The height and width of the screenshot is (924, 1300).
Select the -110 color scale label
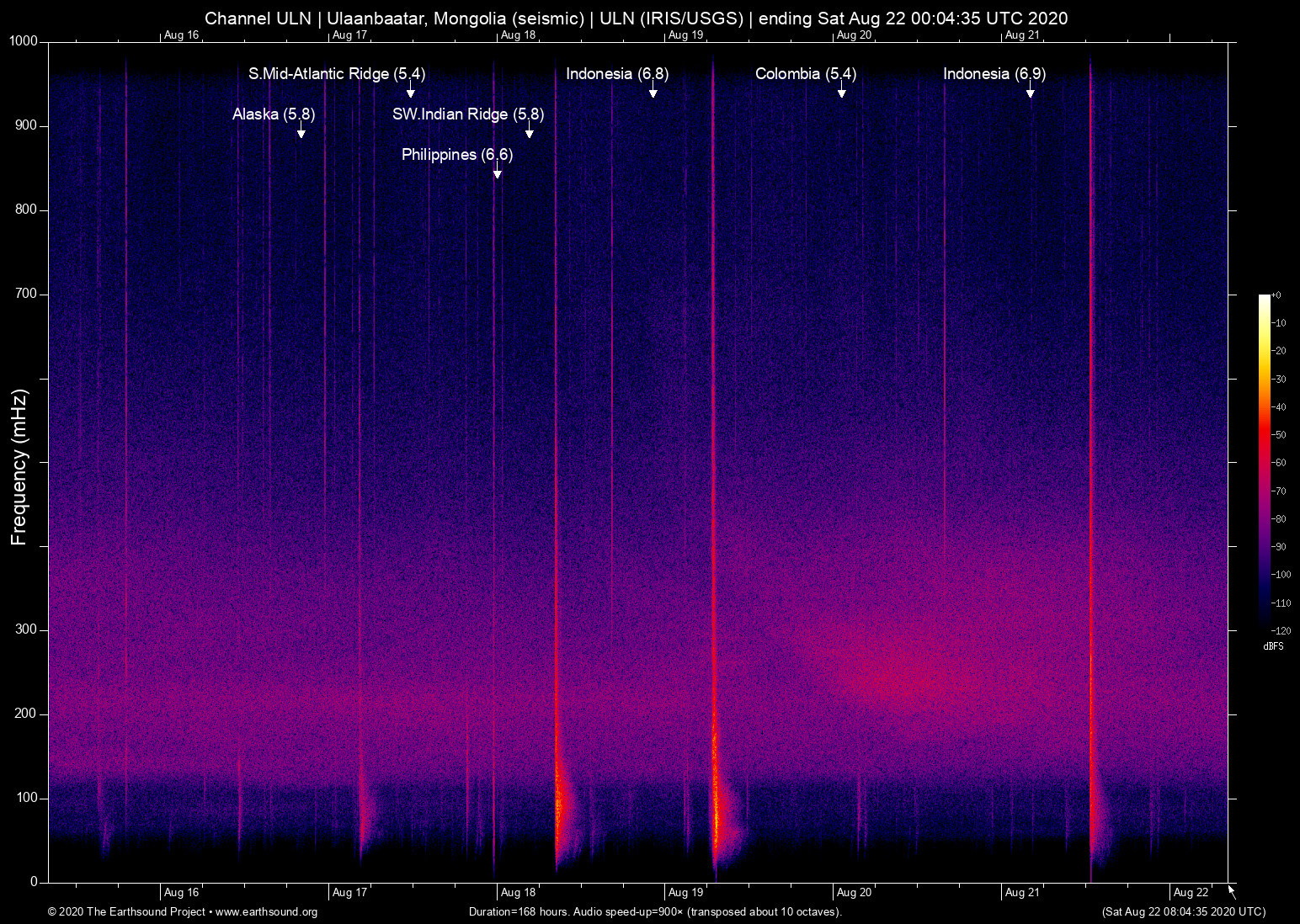click(x=1281, y=603)
